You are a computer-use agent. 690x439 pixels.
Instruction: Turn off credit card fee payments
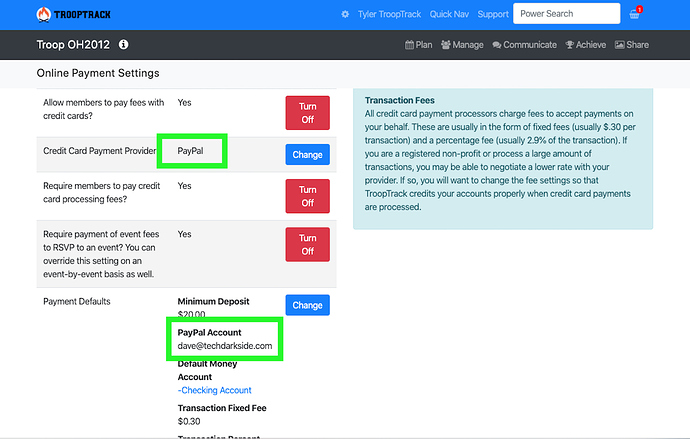(308, 113)
